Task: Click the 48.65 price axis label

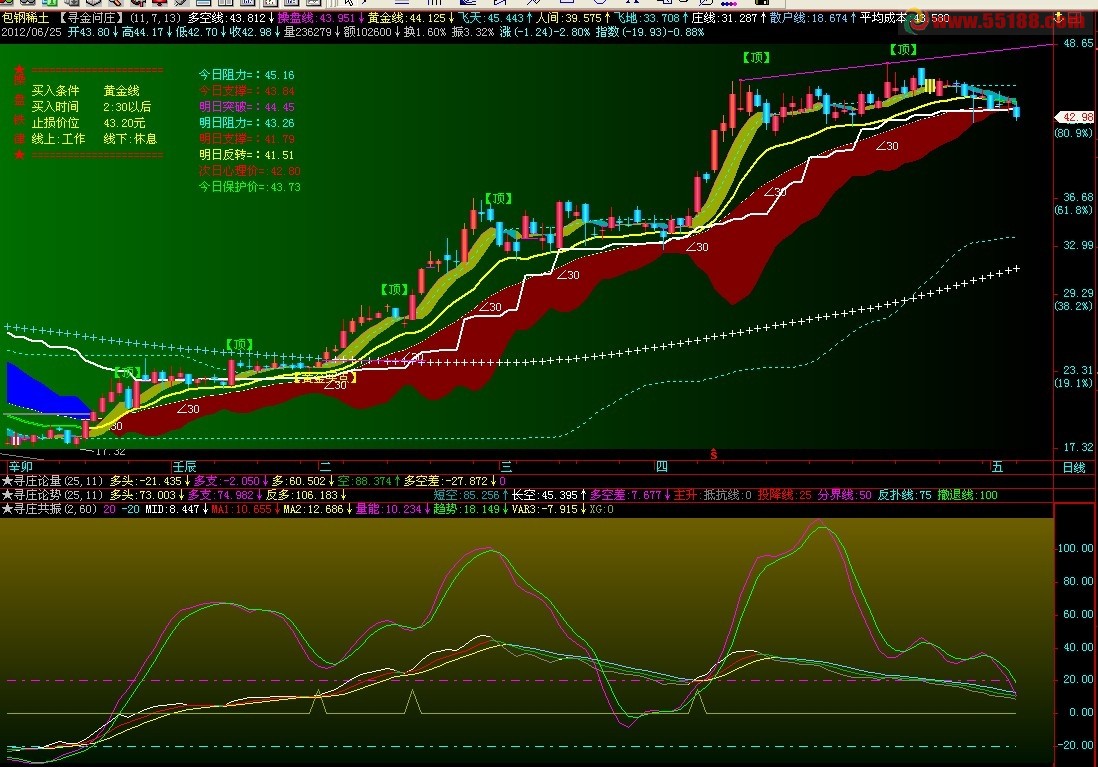Action: (x=1078, y=43)
